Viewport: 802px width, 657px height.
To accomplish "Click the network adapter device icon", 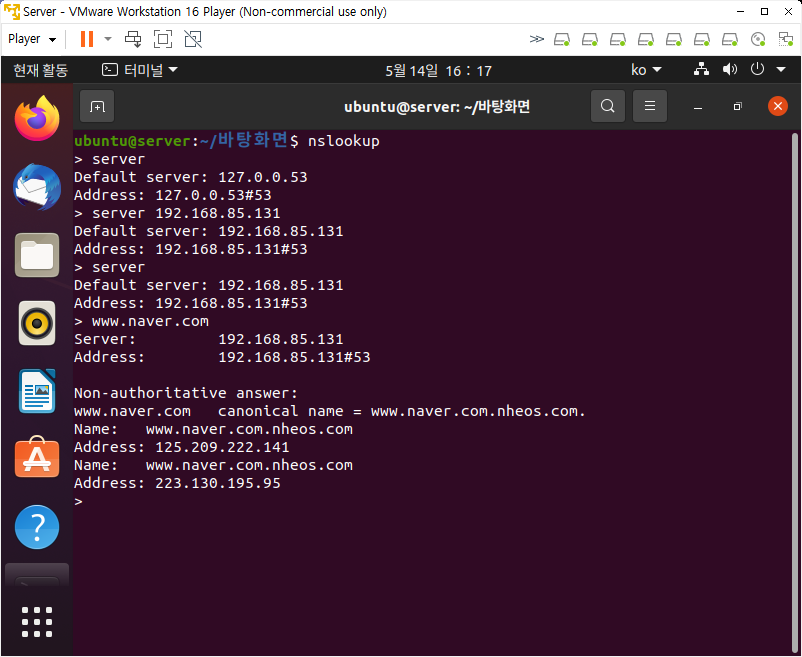I will pyautogui.click(x=785, y=39).
